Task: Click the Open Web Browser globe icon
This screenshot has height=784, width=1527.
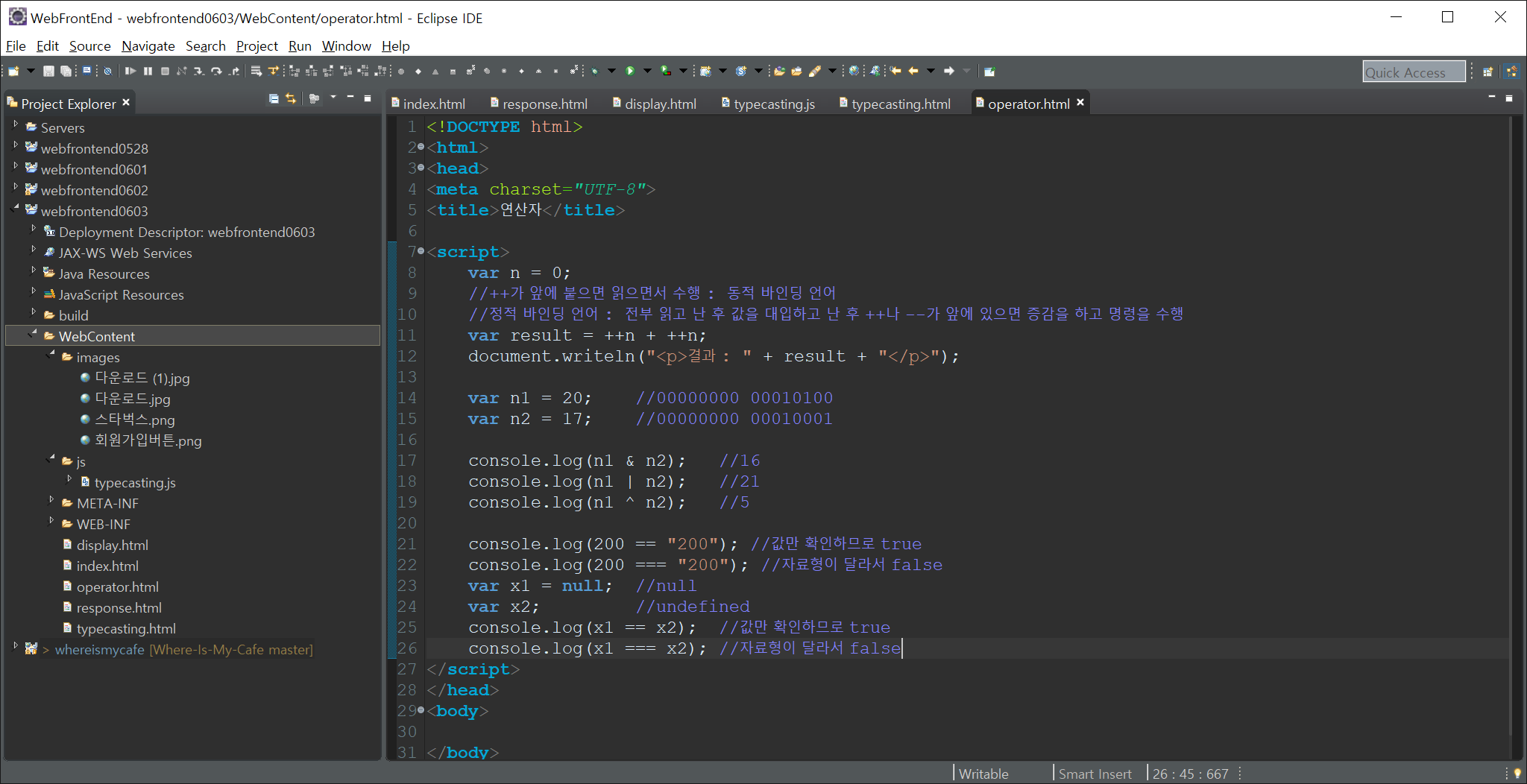Action: (x=854, y=72)
